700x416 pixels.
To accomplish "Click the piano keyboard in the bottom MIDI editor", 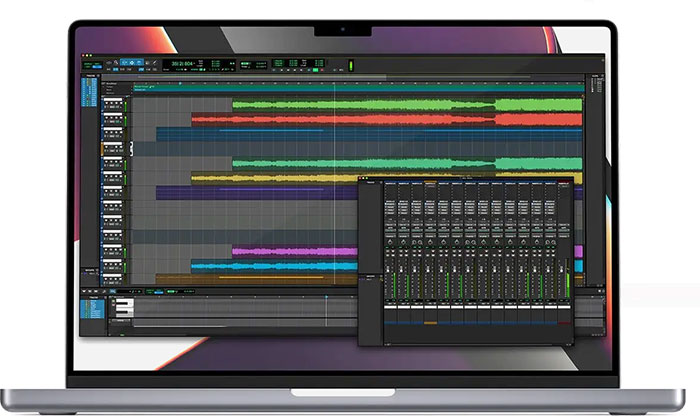I will pyautogui.click(x=125, y=308).
